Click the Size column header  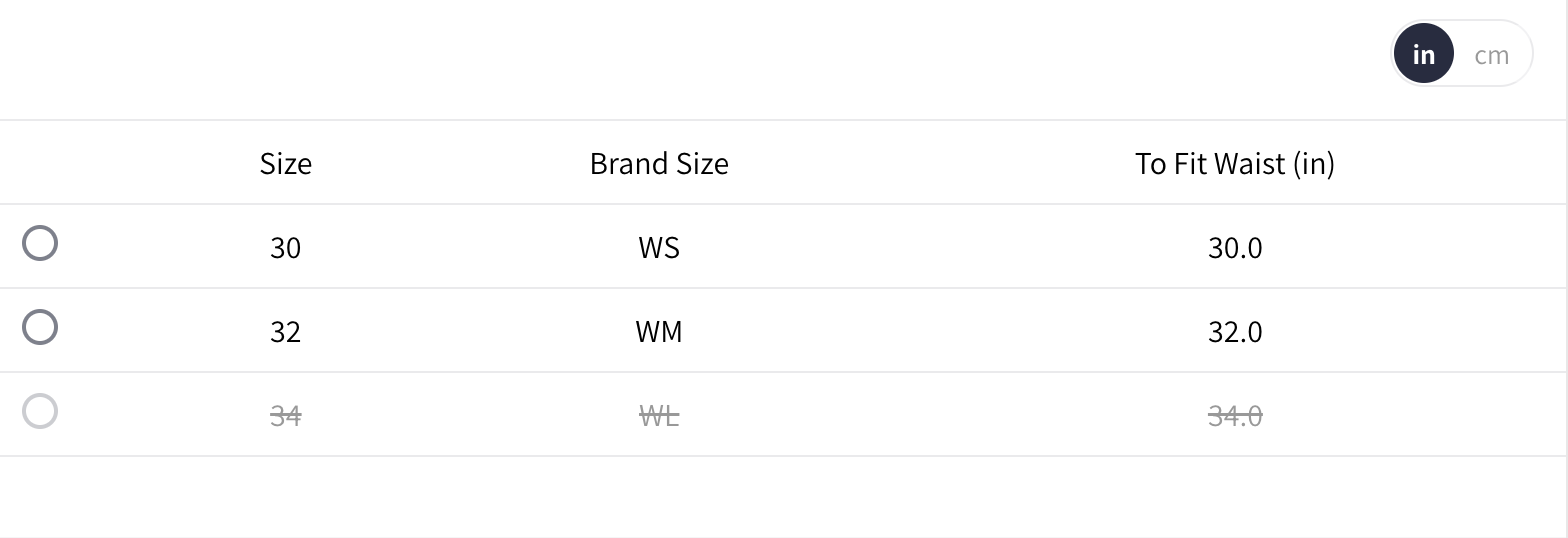[x=285, y=164]
